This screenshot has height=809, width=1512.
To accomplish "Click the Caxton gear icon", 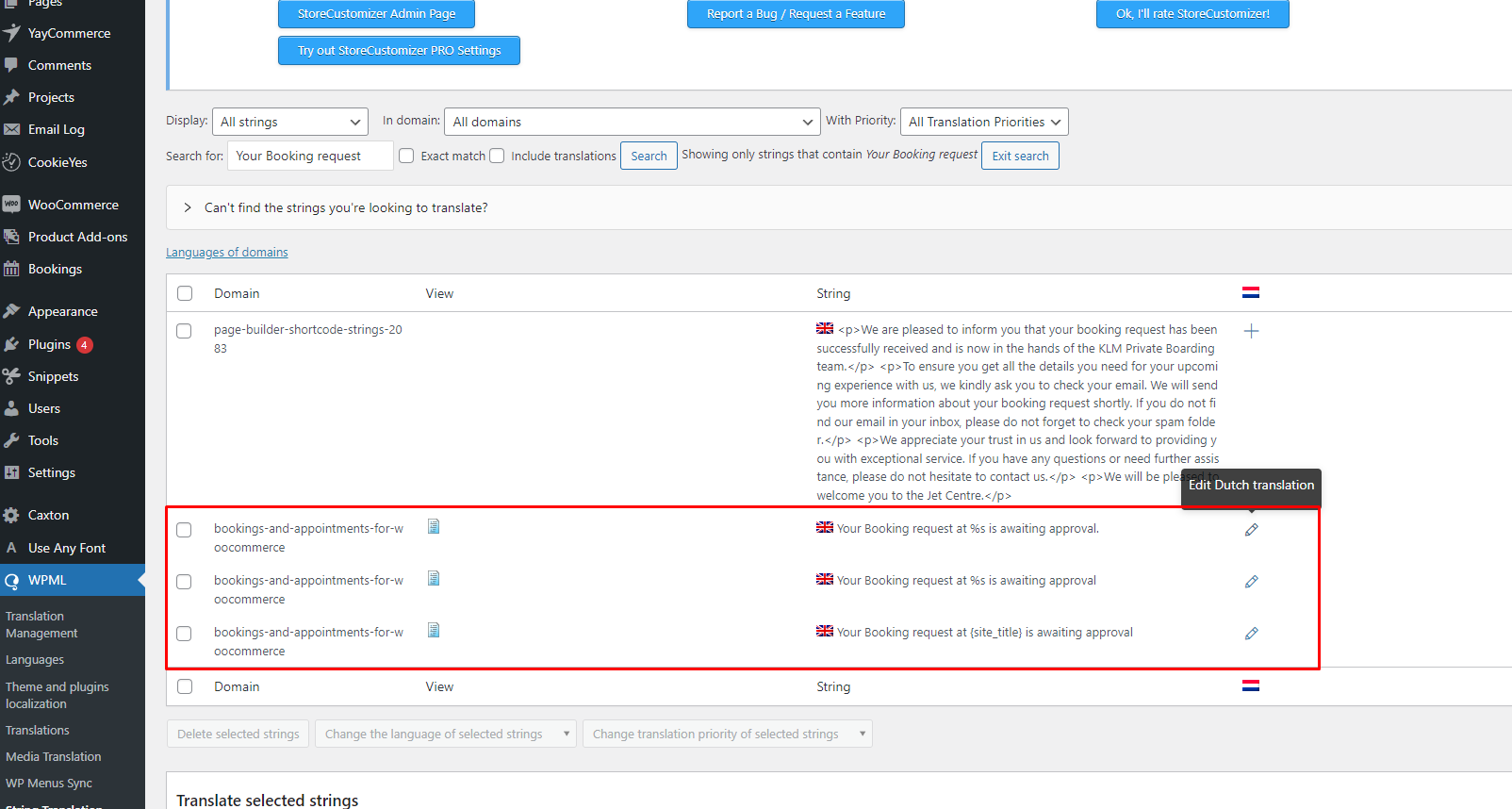I will pos(11,515).
